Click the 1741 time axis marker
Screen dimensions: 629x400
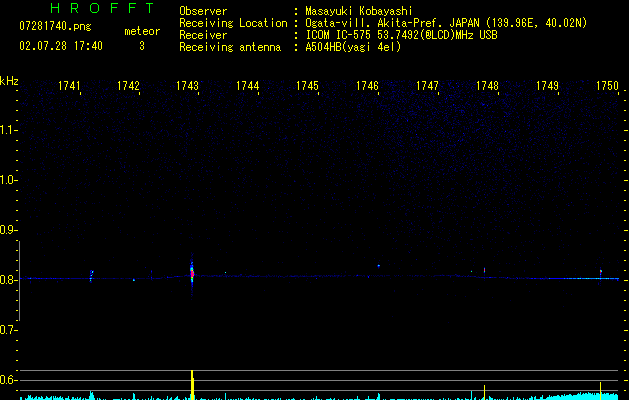[69, 86]
